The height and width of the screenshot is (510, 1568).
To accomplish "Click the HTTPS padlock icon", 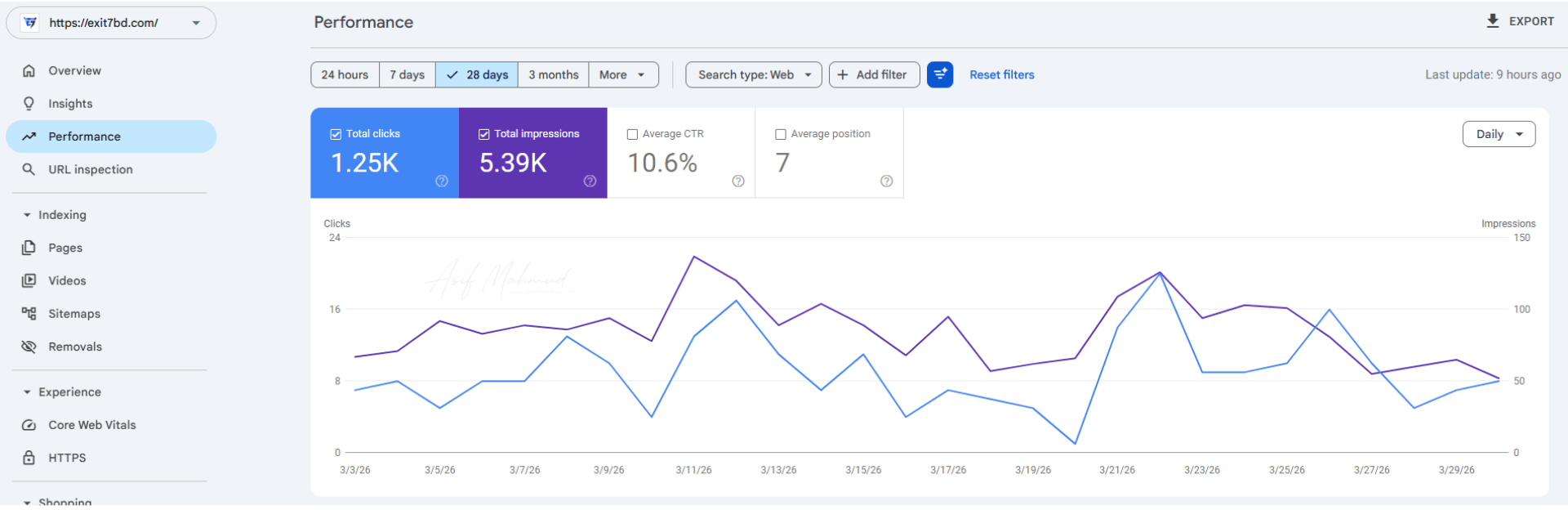I will click(29, 458).
